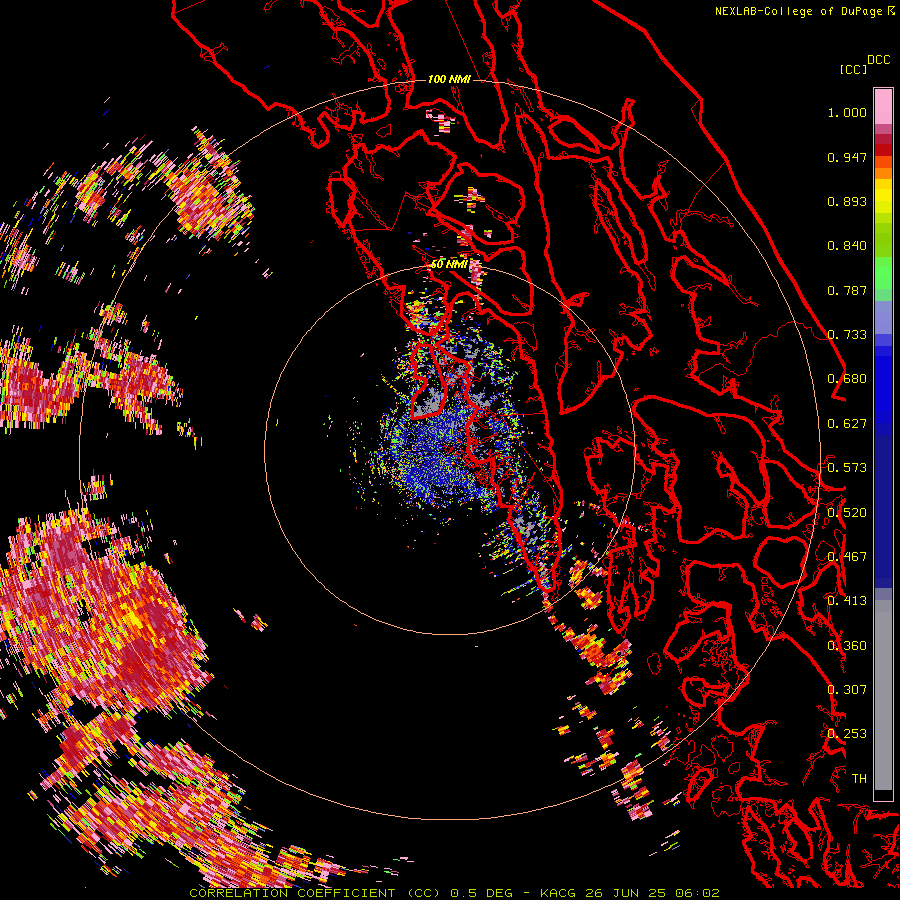900x900 pixels.
Task: Click the 0.573 scale value
Action: tap(847, 468)
